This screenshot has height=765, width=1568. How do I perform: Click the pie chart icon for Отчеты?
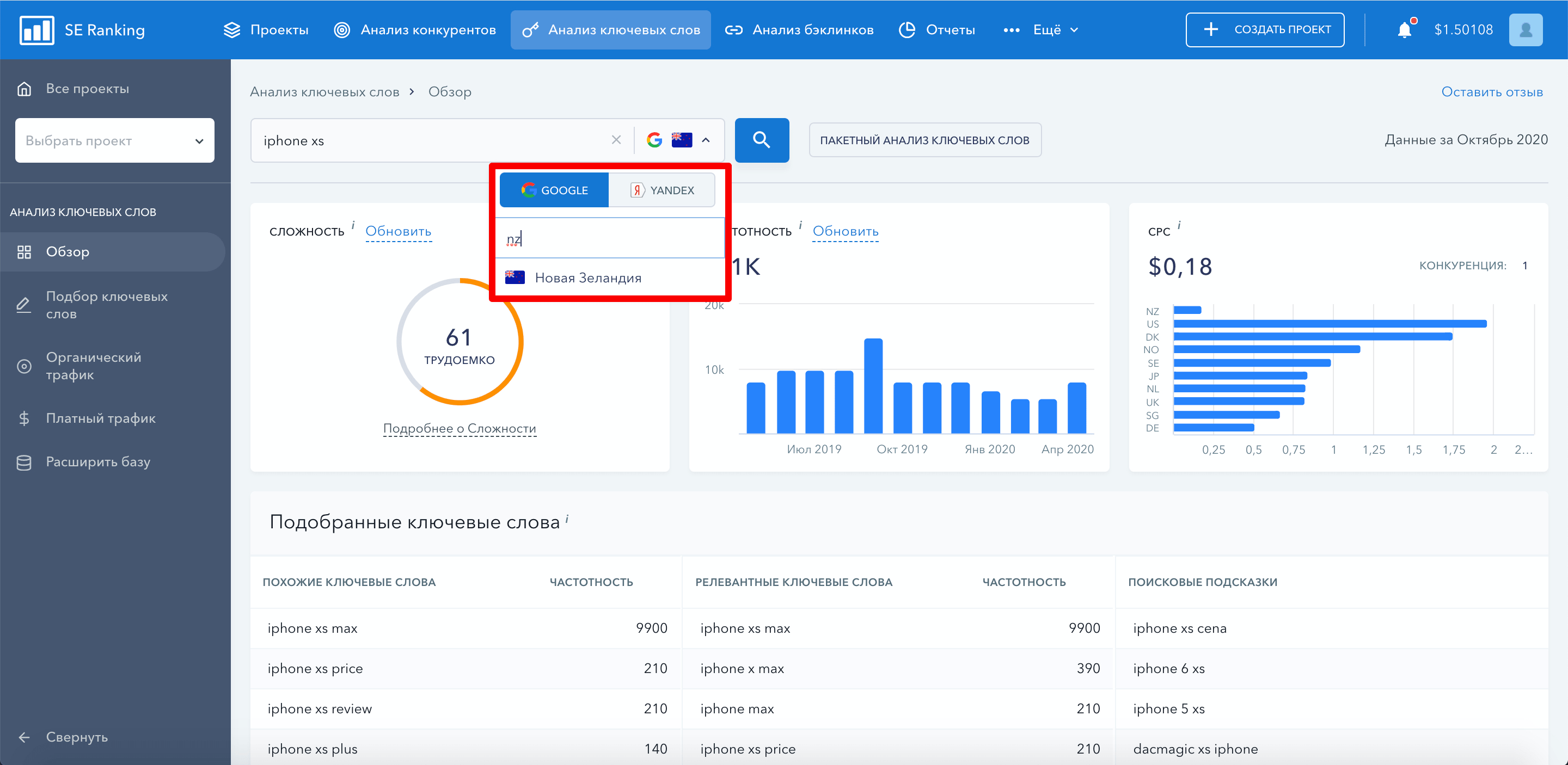coord(907,30)
